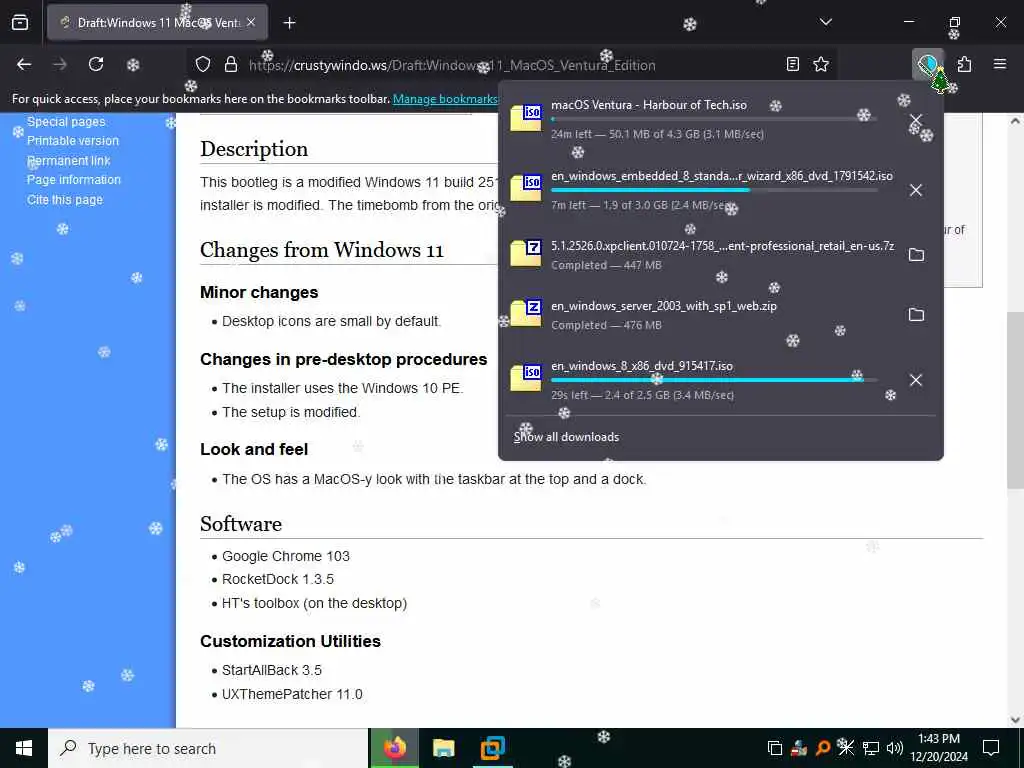Click progress bar of macOS Ventura download

click(x=714, y=119)
